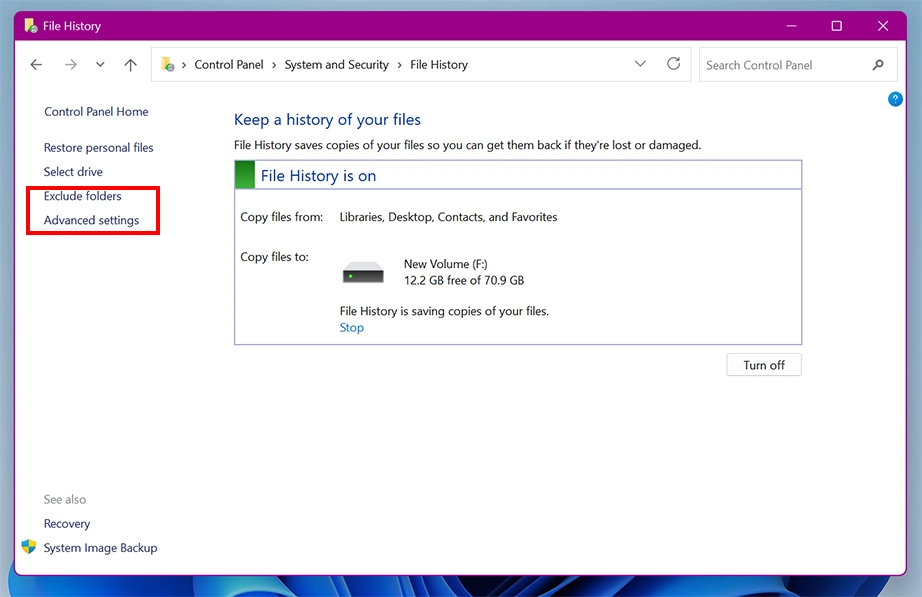Close the File History window
The image size is (922, 597).
(883, 26)
